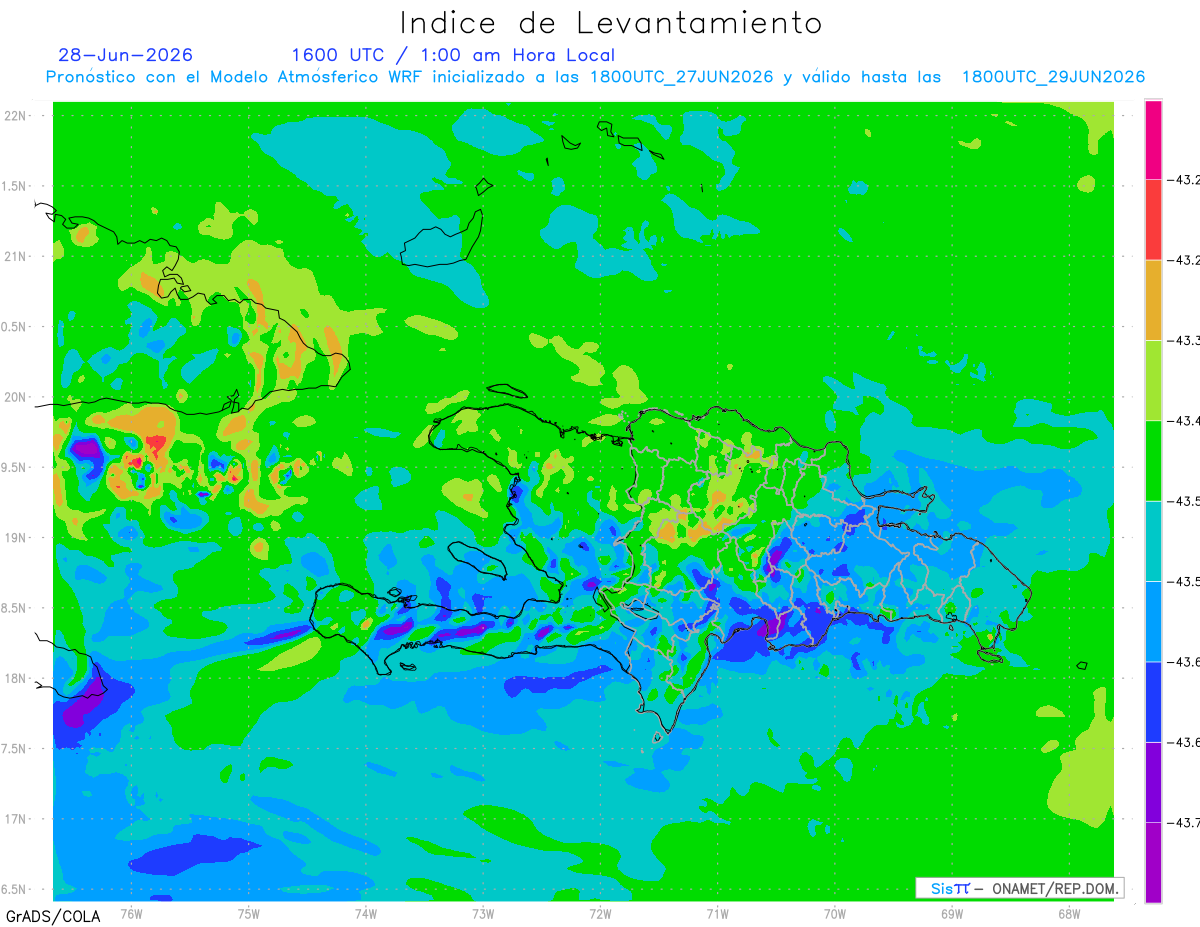Click the time text '1600 UTC / 1:00 am Hora Local'
This screenshot has width=1200, height=927.
[x=453, y=56]
